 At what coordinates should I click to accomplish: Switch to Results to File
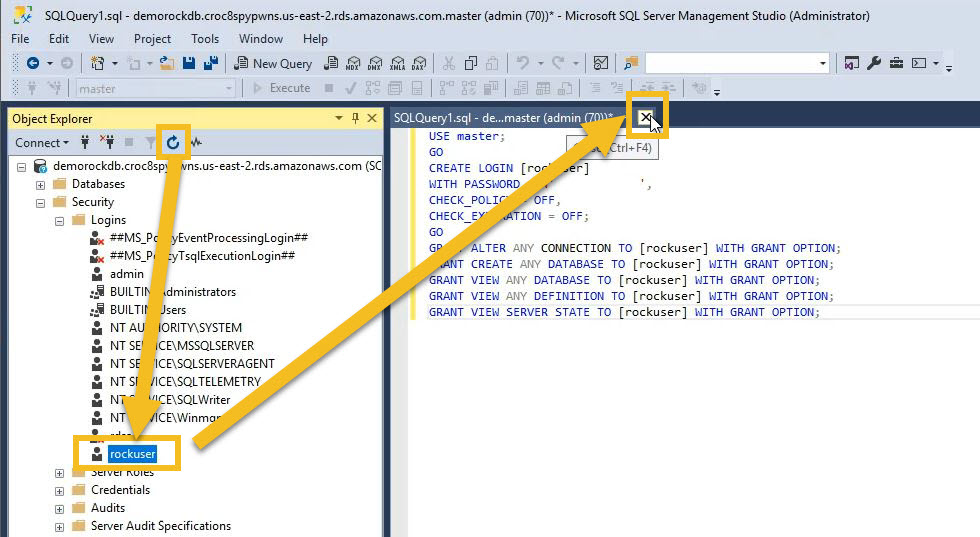(x=565, y=88)
